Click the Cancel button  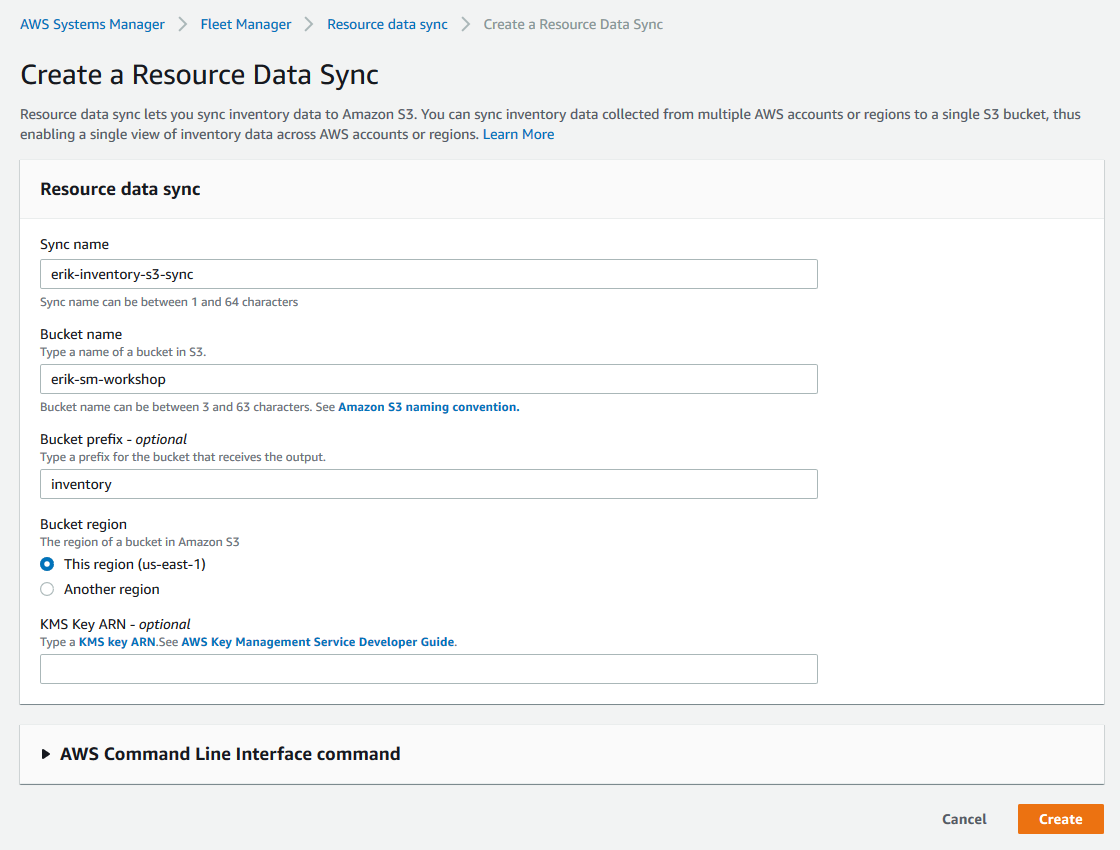pos(964,819)
